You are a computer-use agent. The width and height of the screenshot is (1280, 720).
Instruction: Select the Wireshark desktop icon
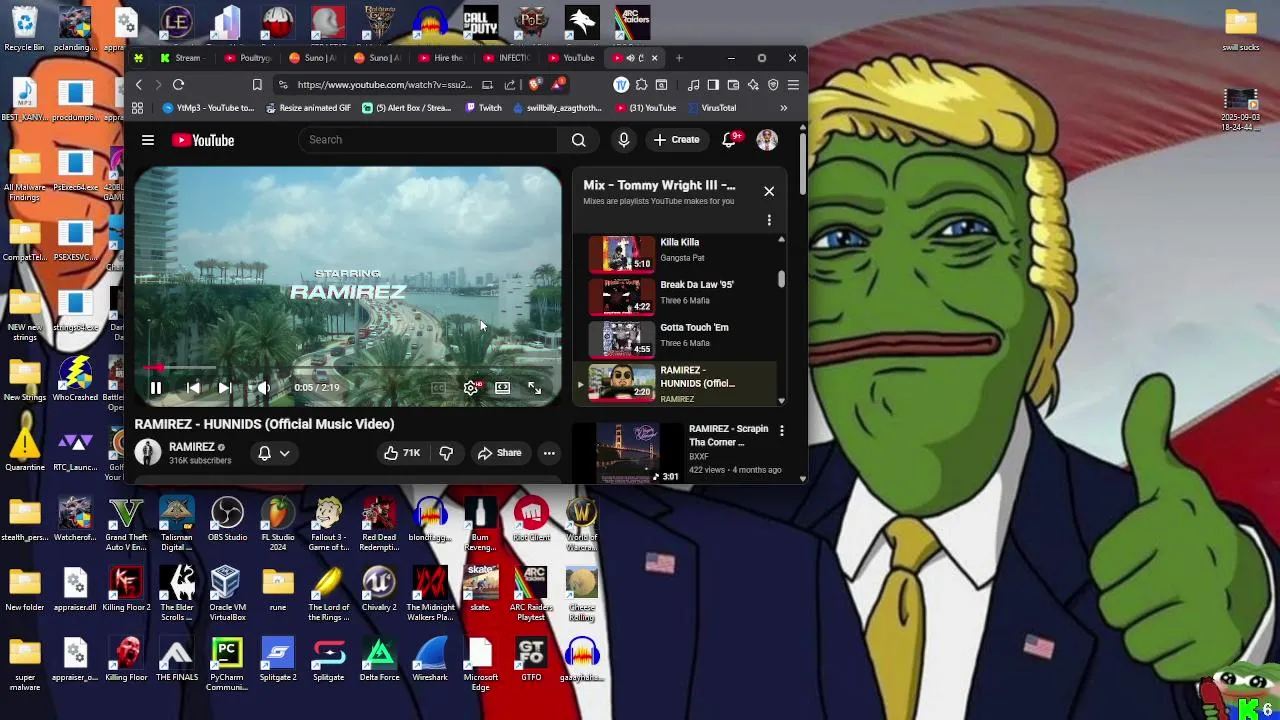430,660
